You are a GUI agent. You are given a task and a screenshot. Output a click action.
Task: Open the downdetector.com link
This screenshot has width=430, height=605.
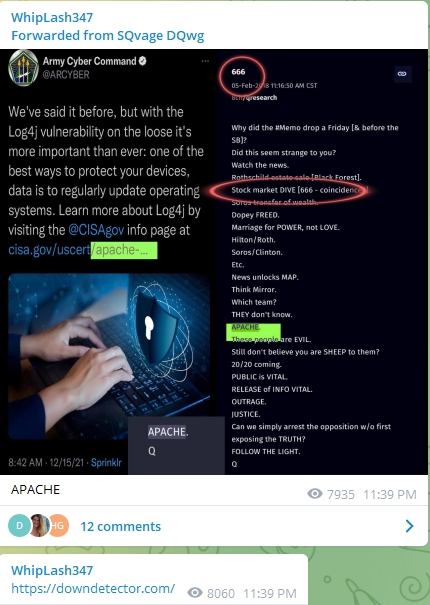[x=93, y=588]
